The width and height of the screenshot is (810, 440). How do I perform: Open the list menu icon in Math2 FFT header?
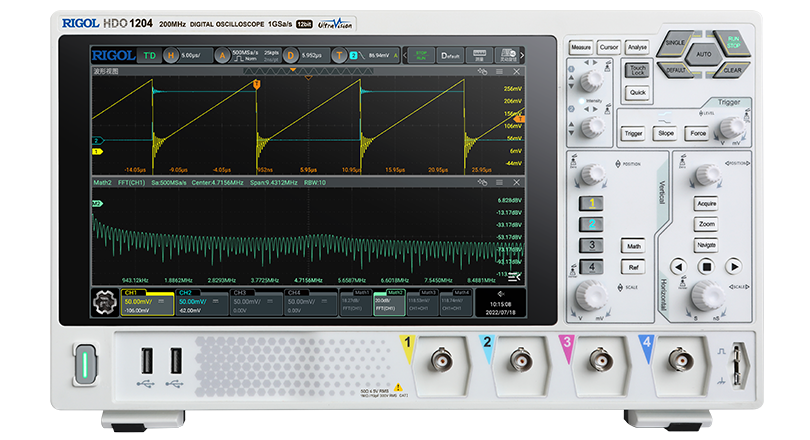point(499,182)
